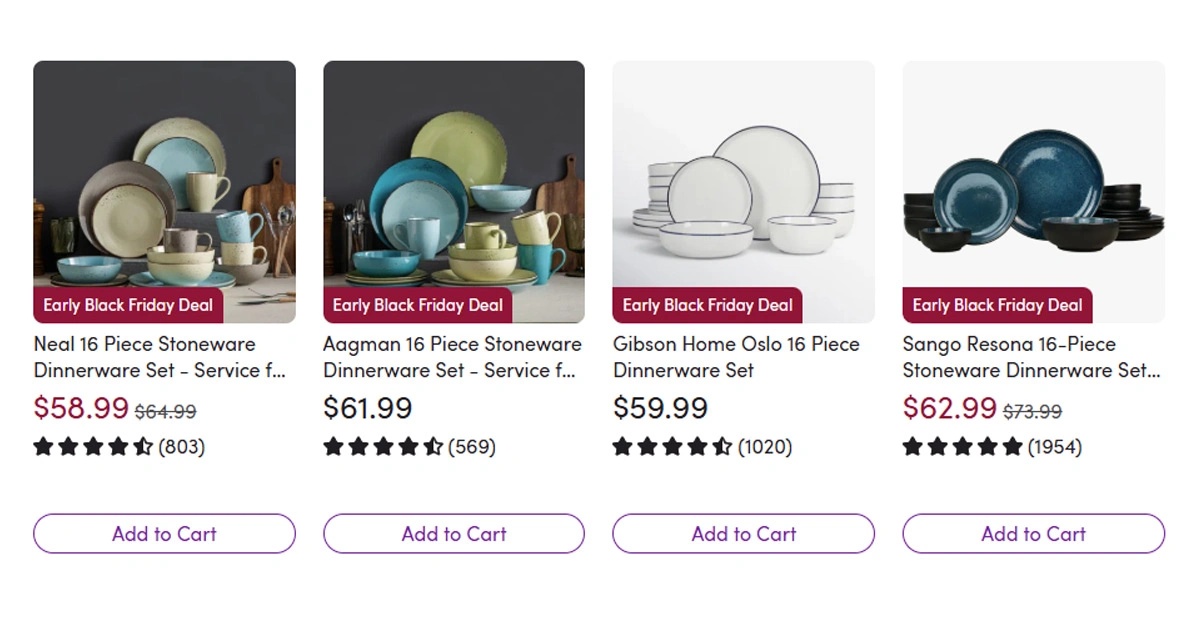Open the 803 reviews count
Screen dimensions: 1202x634
click(181, 447)
